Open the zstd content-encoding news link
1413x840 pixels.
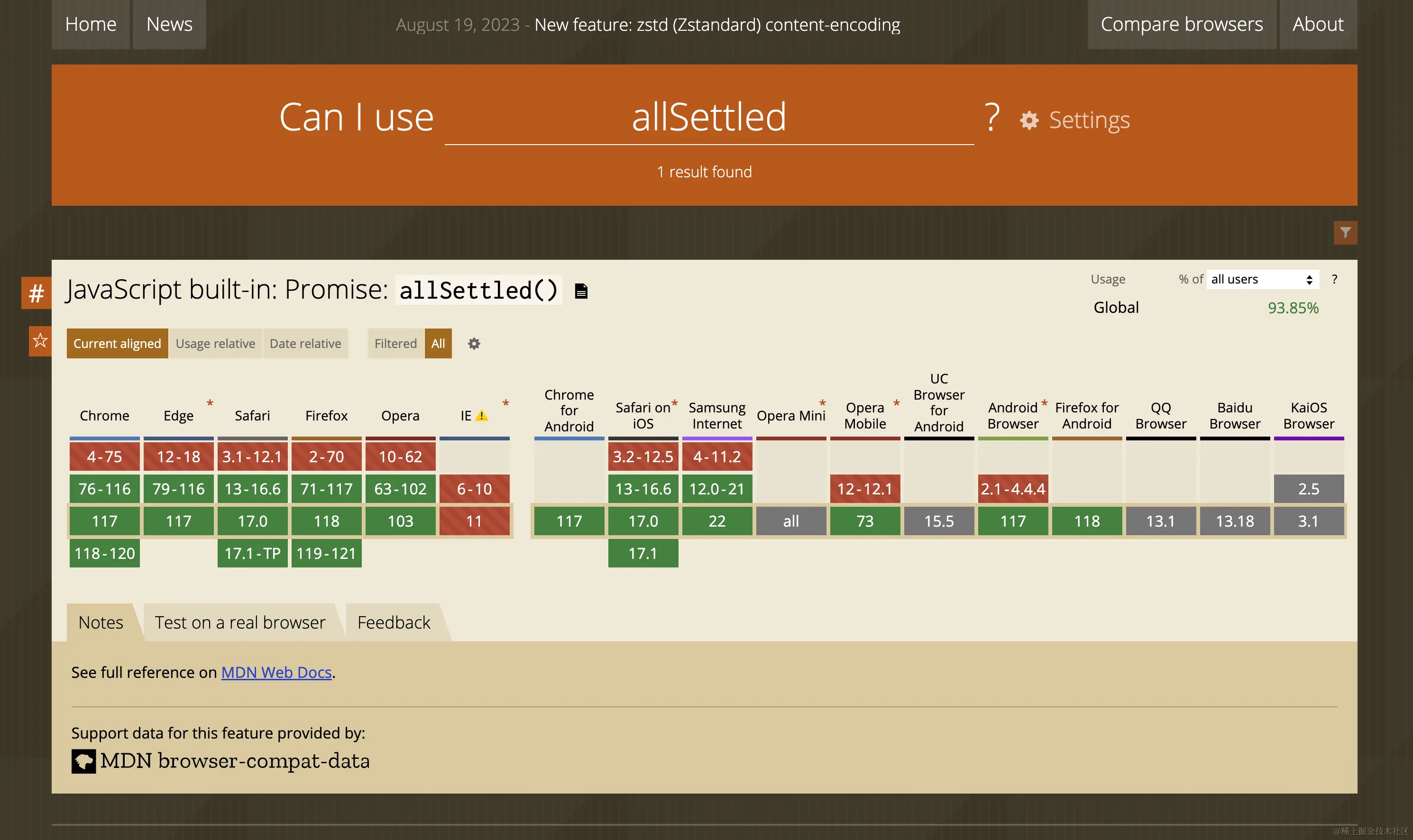tap(717, 25)
